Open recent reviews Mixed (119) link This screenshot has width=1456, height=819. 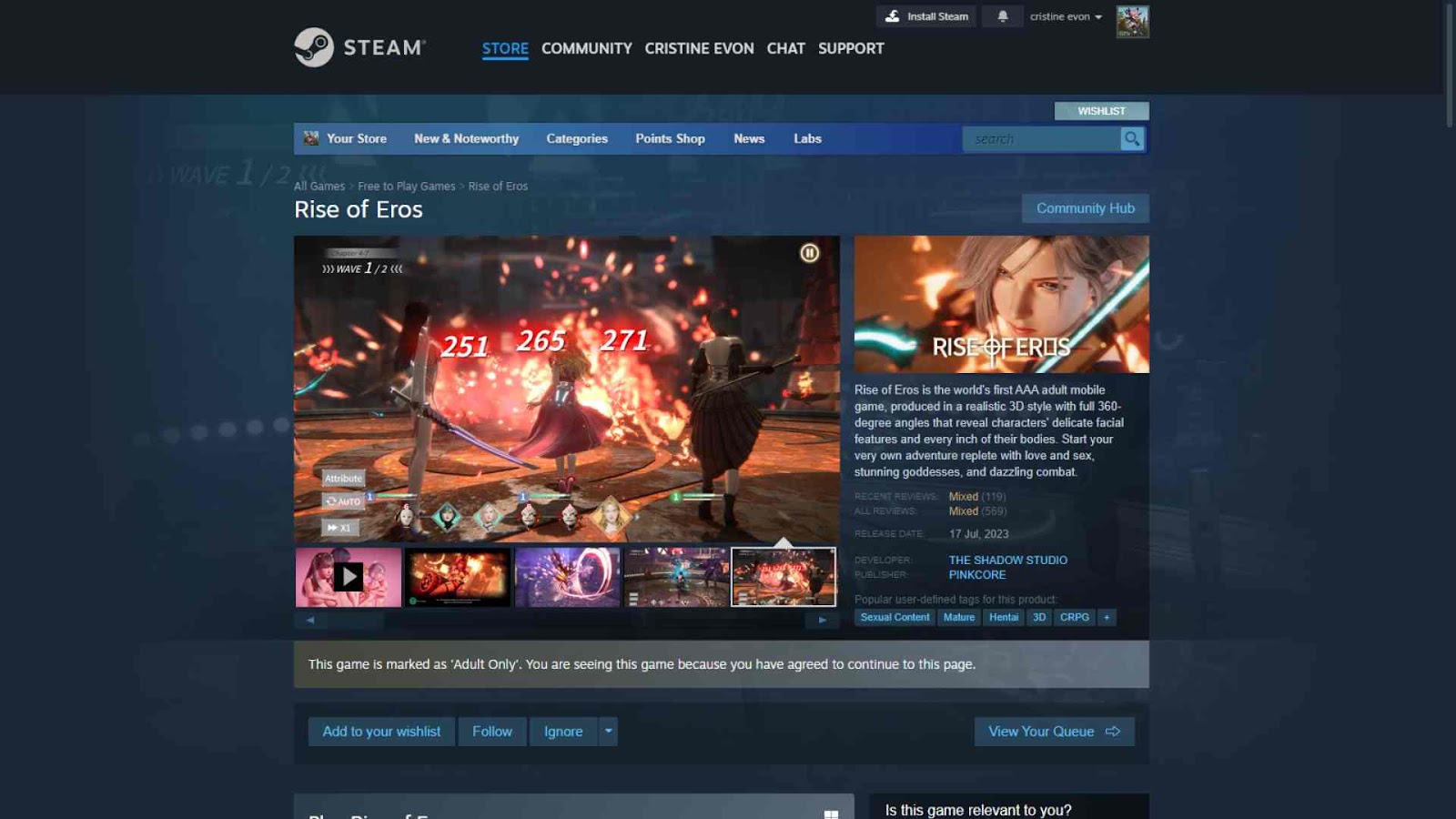(x=977, y=497)
